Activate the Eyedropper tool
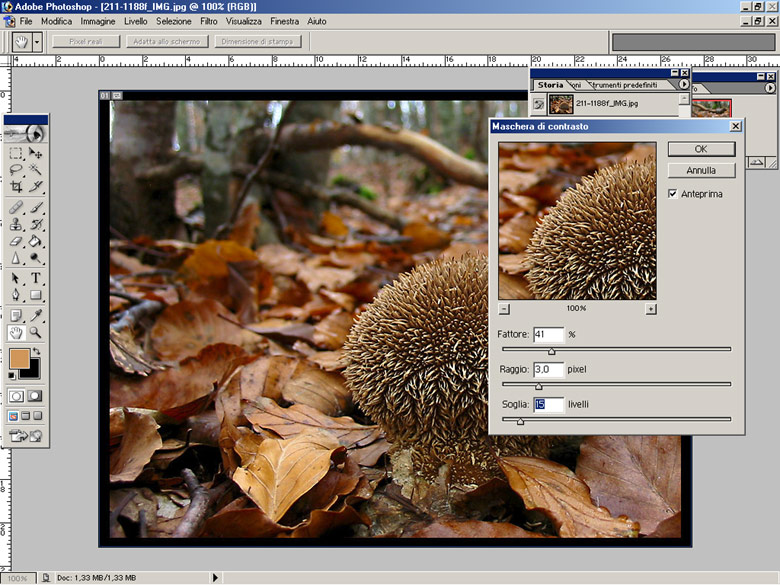The width and height of the screenshot is (780, 585). (36, 314)
